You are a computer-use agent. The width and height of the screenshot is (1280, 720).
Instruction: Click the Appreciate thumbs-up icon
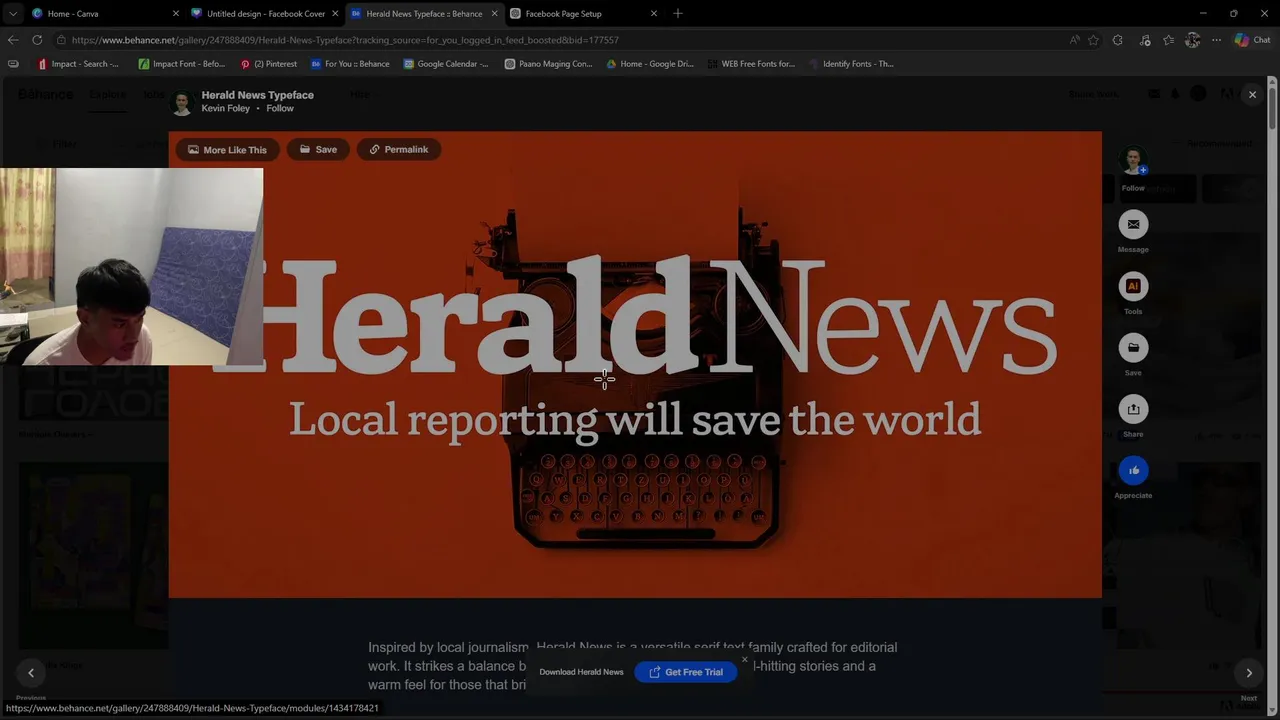pyautogui.click(x=1133, y=470)
